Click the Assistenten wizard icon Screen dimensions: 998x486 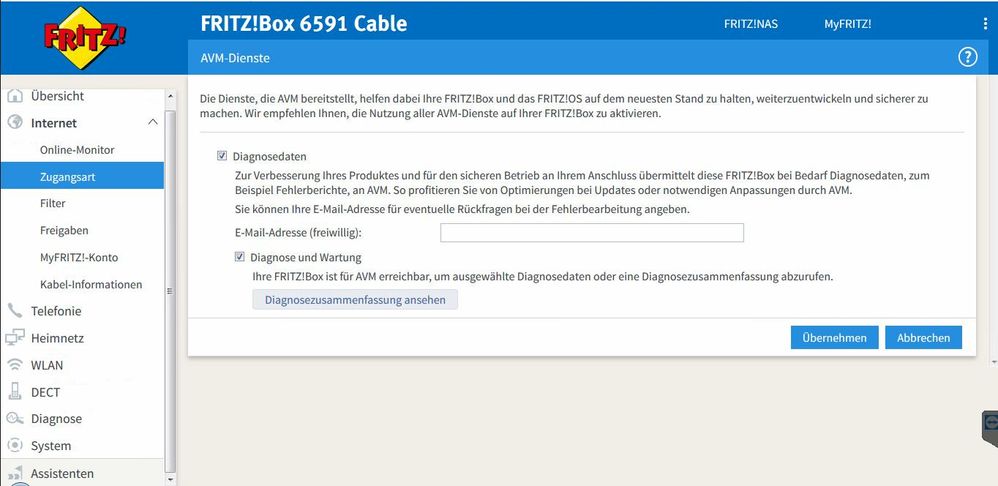click(x=15, y=473)
